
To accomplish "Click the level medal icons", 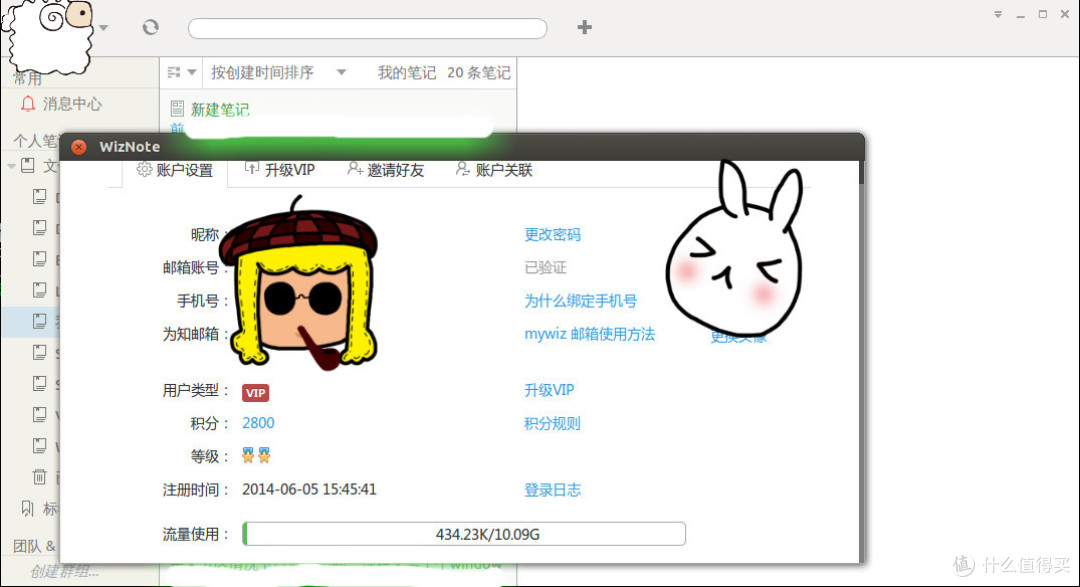I will pos(256,455).
